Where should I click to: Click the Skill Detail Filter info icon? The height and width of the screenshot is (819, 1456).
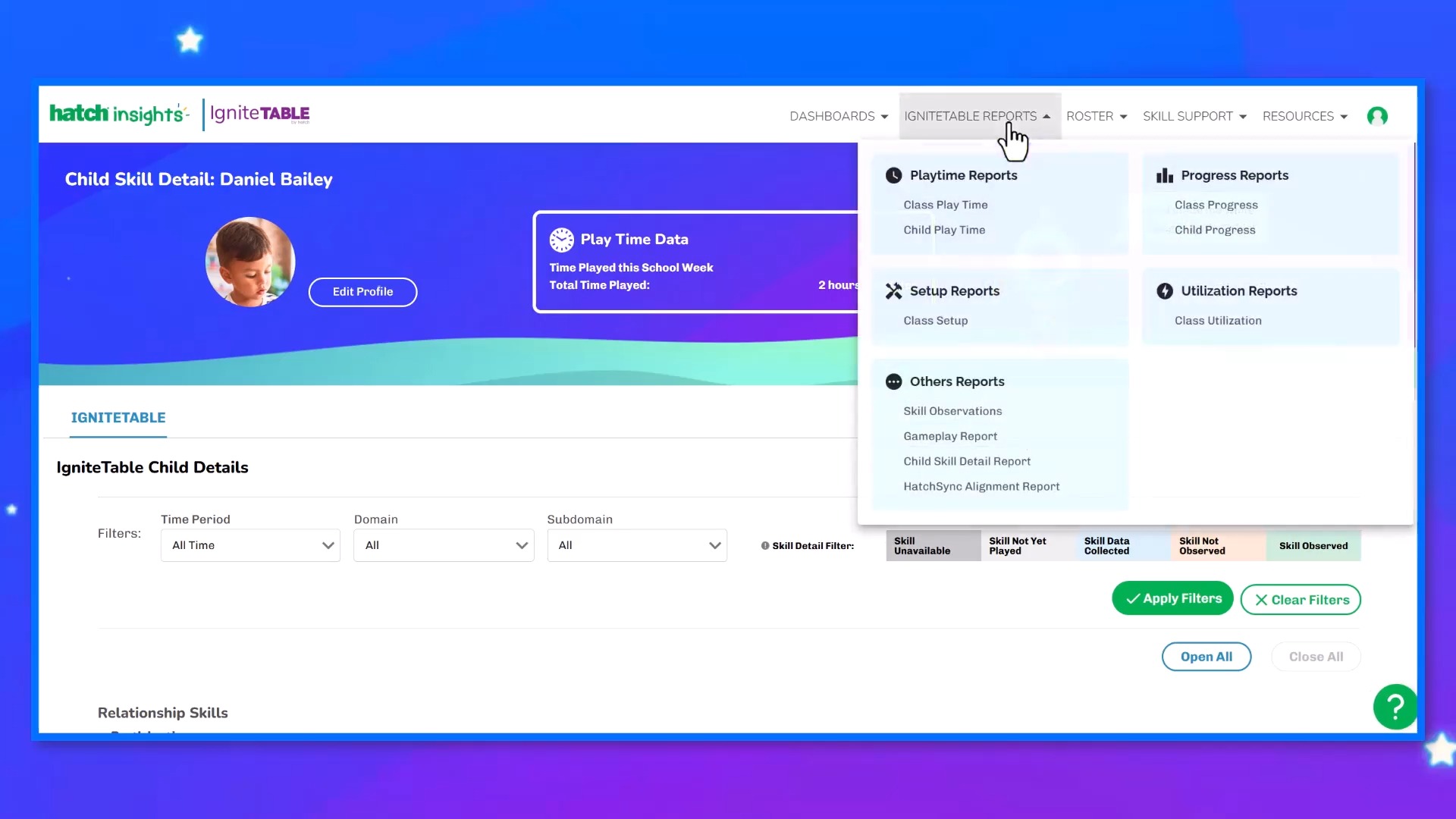click(x=765, y=546)
